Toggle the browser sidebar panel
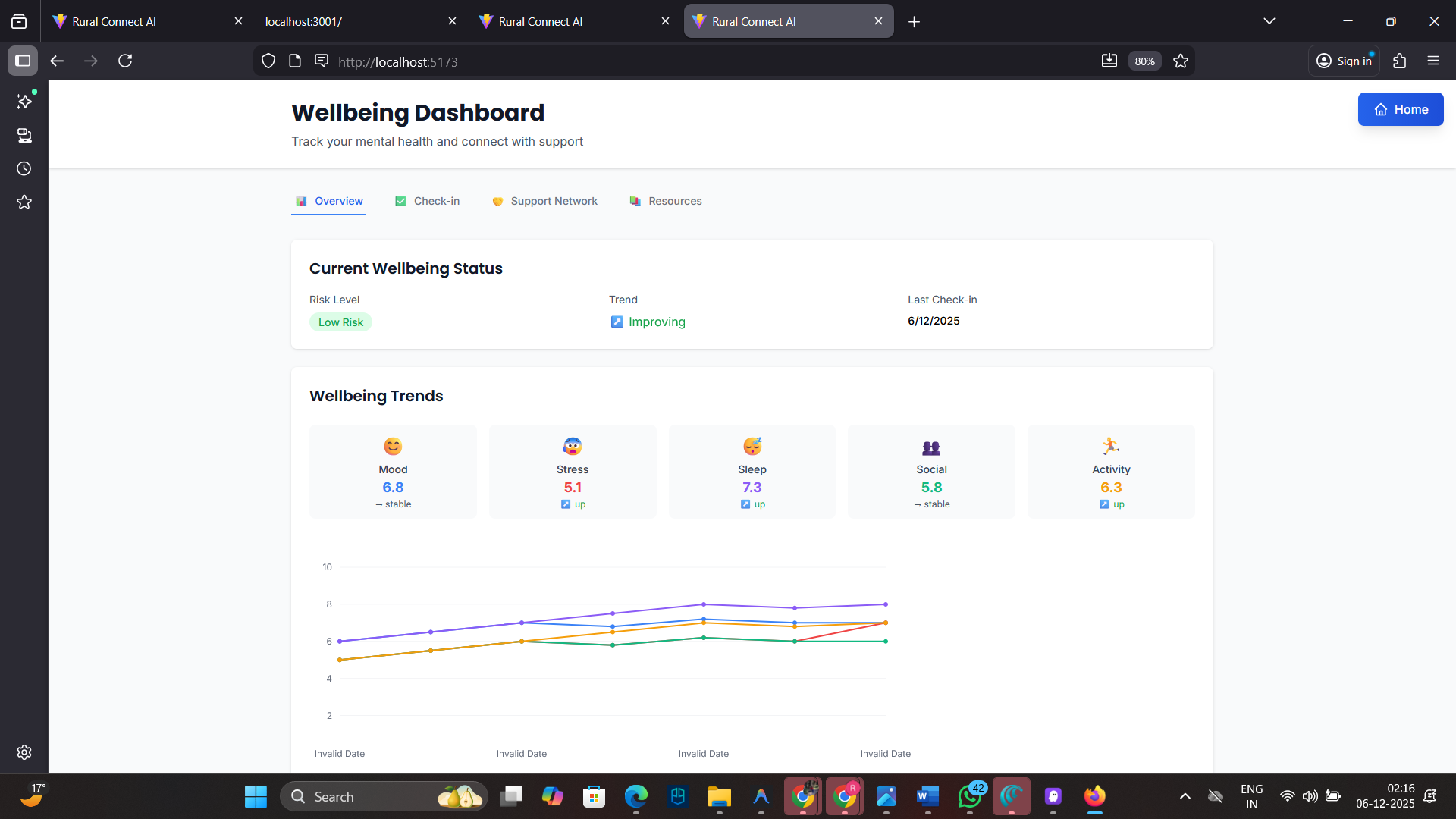The width and height of the screenshot is (1456, 819). [x=23, y=61]
